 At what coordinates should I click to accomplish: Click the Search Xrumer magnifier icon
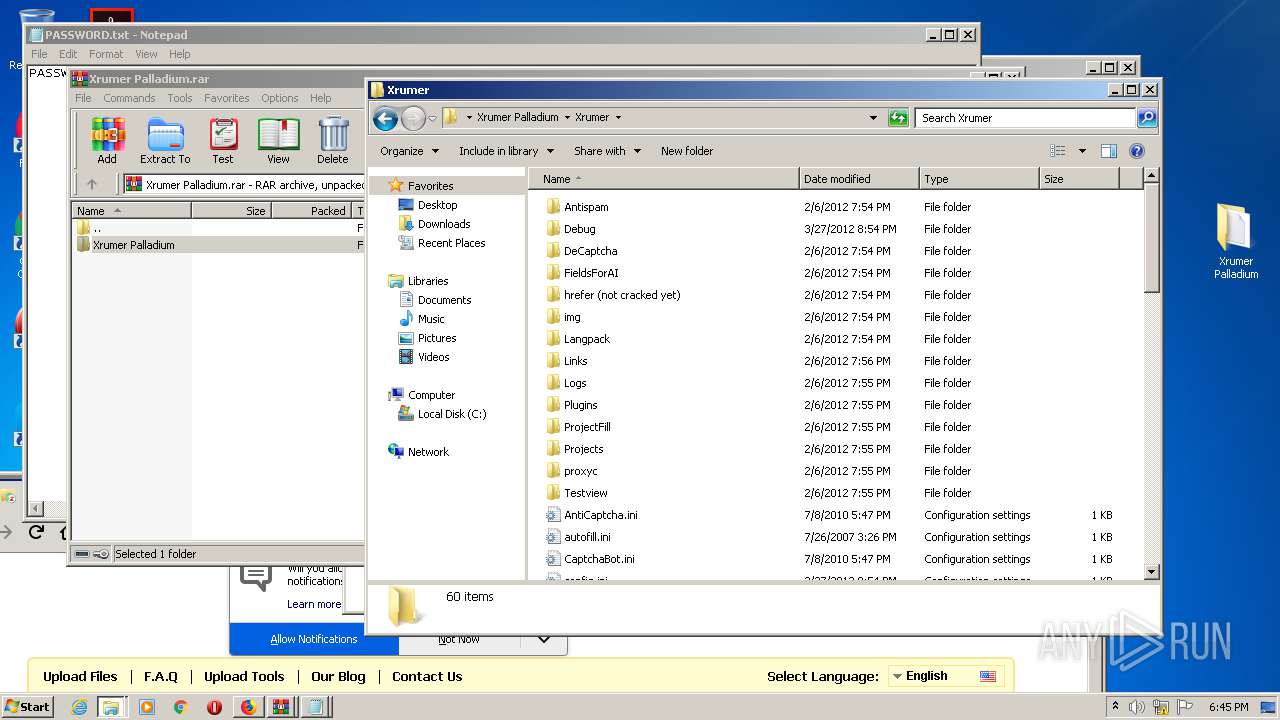(x=1147, y=118)
